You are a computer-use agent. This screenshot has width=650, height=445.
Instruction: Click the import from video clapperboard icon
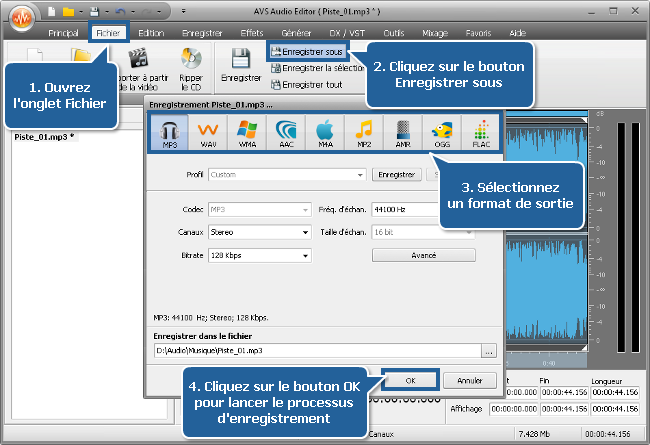[138, 58]
